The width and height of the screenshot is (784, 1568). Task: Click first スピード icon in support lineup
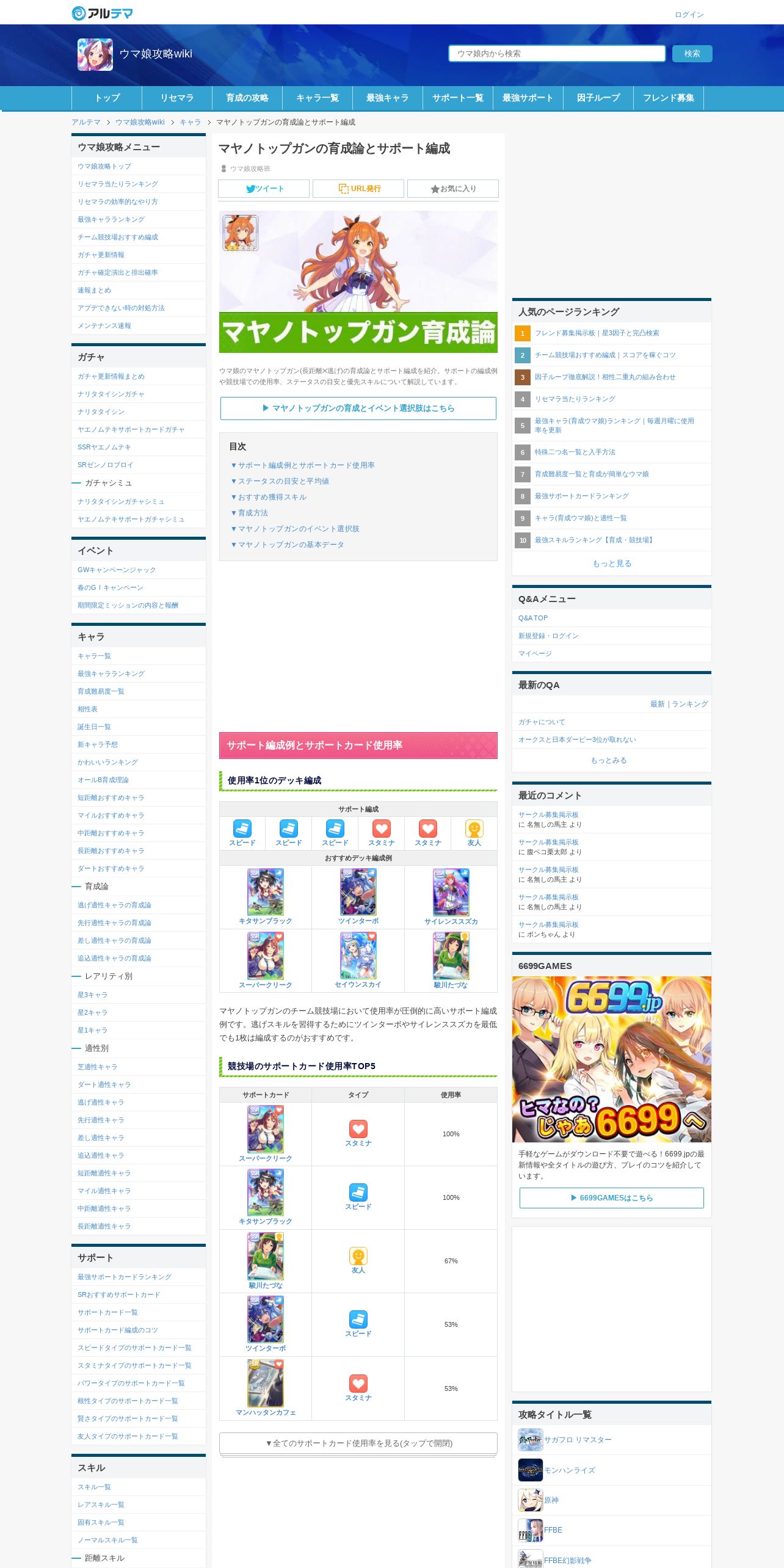point(242,829)
